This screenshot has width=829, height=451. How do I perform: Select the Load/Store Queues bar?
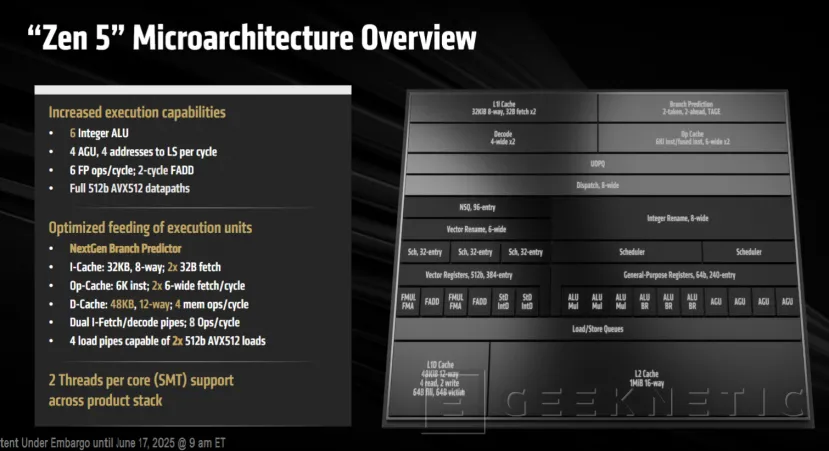[600, 328]
